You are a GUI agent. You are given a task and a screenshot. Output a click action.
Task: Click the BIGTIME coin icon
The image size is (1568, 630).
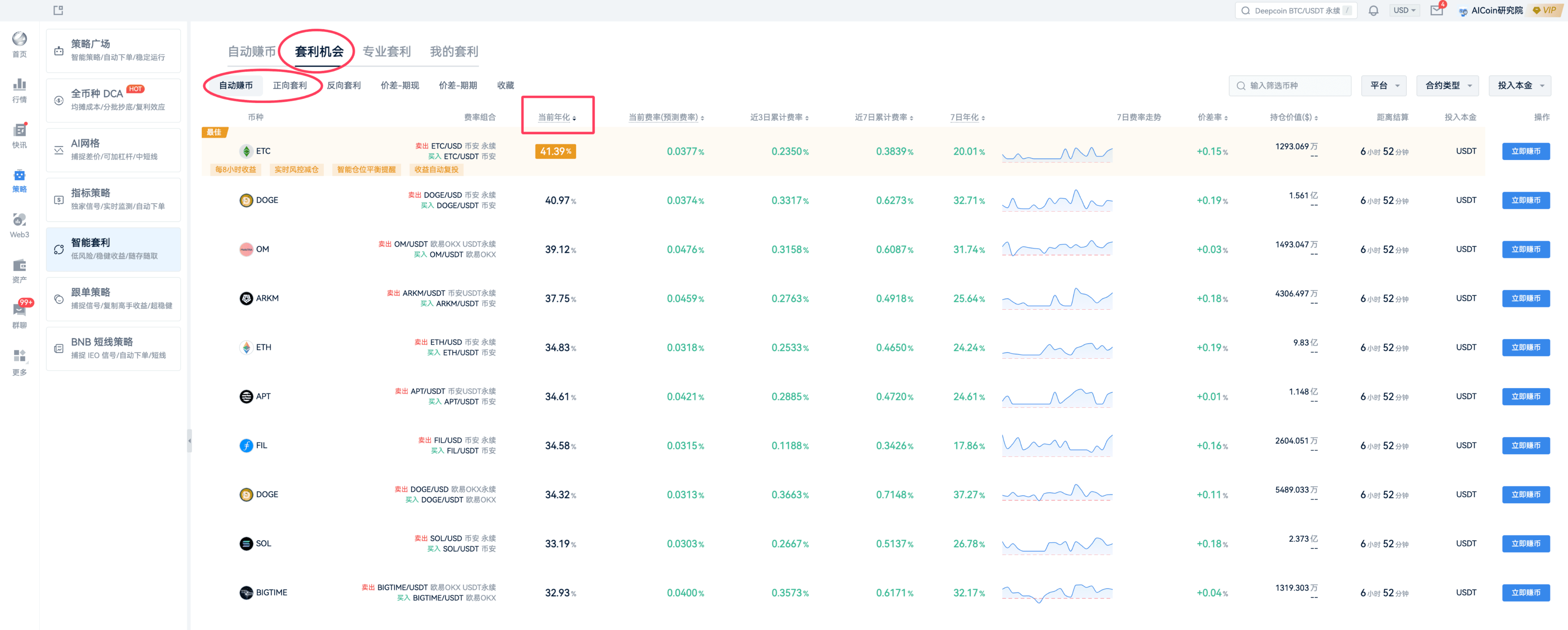(x=246, y=592)
